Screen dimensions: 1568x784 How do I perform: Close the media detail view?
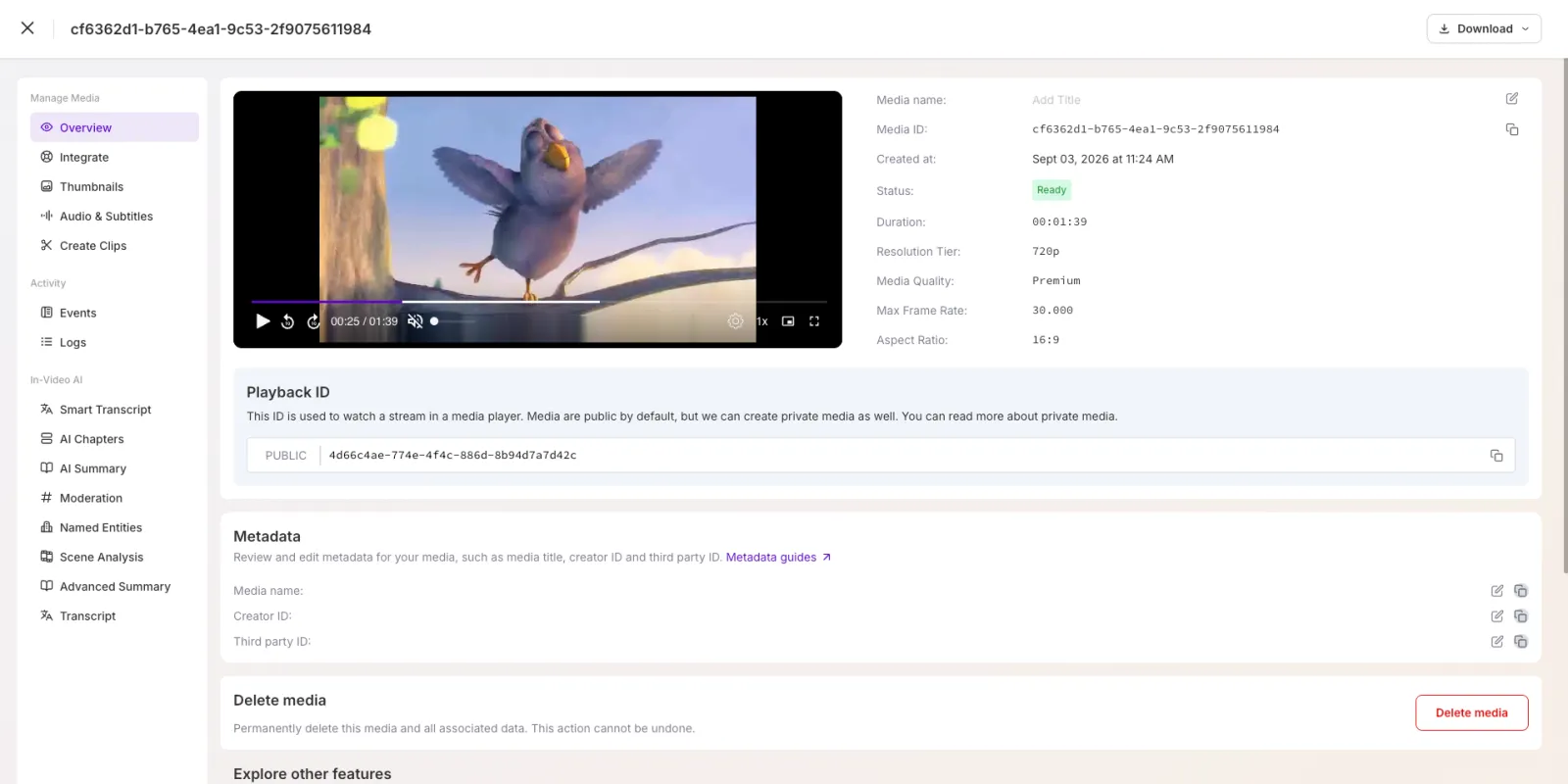tap(27, 28)
